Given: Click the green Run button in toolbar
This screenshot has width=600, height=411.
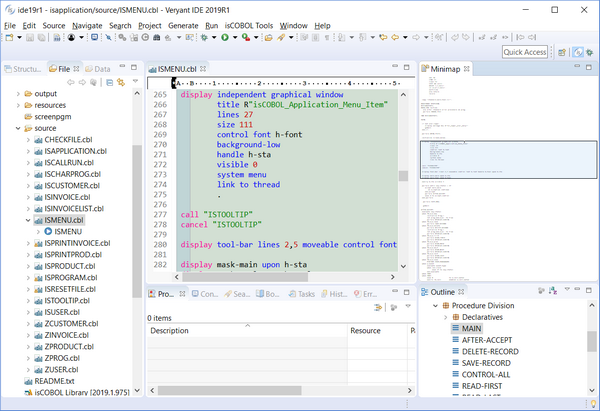Looking at the screenshot, I should click(223, 37).
